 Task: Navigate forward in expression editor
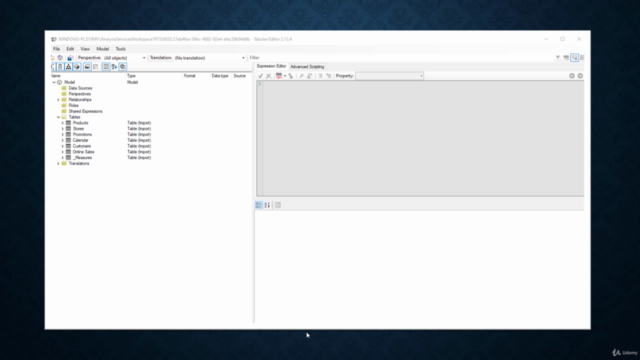pos(580,76)
